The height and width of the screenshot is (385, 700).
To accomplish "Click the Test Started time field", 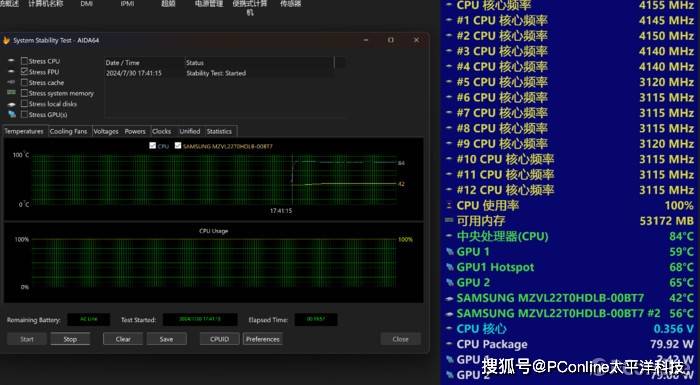I will pyautogui.click(x=200, y=320).
